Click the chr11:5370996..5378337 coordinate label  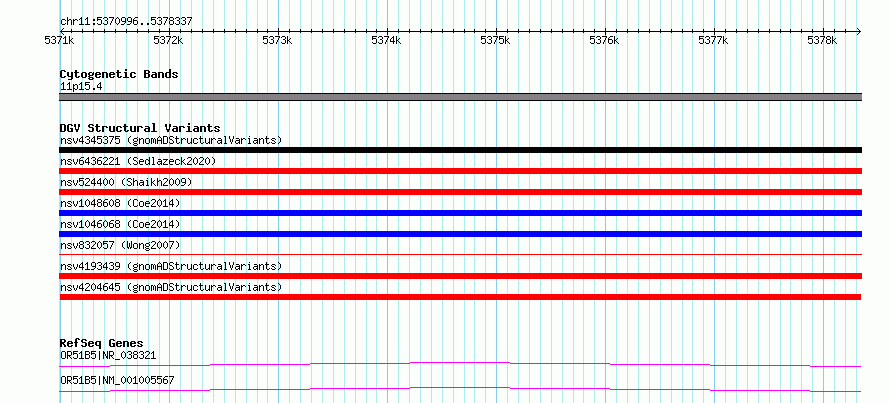point(126,22)
